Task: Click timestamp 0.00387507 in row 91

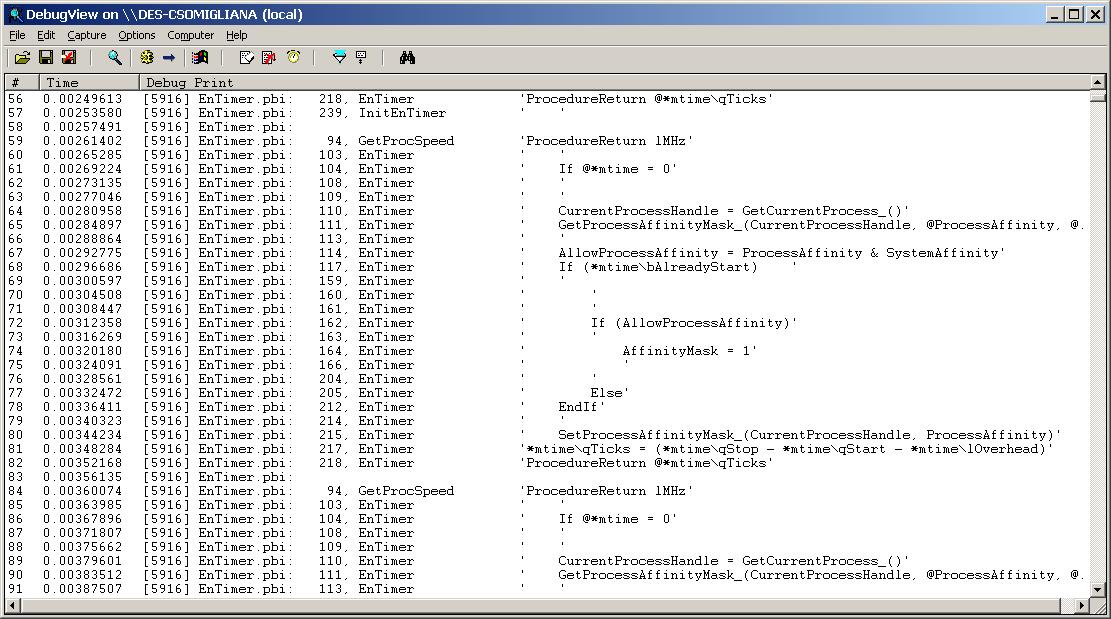Action: point(82,589)
